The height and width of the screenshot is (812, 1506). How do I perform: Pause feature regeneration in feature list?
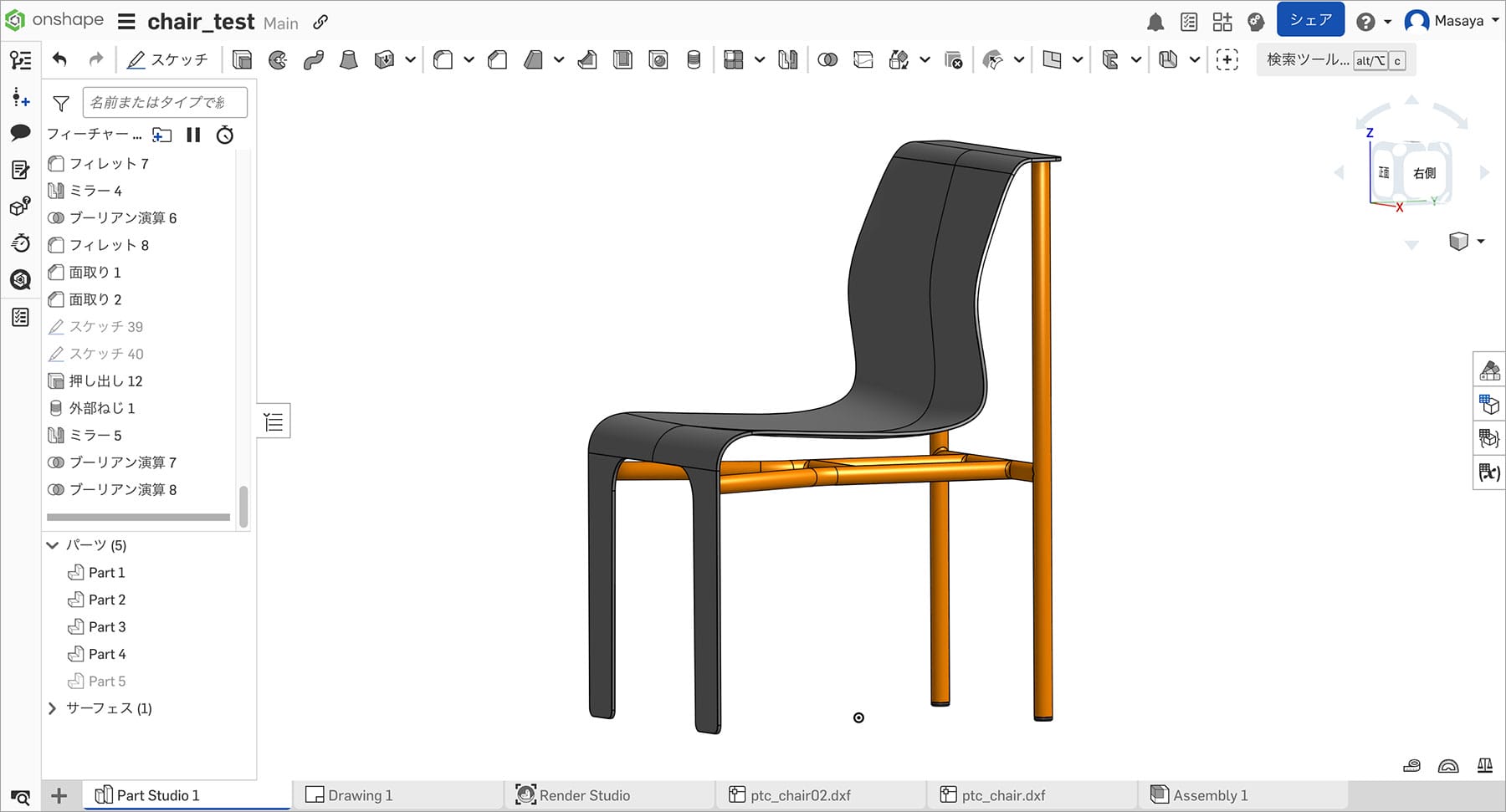click(x=193, y=135)
